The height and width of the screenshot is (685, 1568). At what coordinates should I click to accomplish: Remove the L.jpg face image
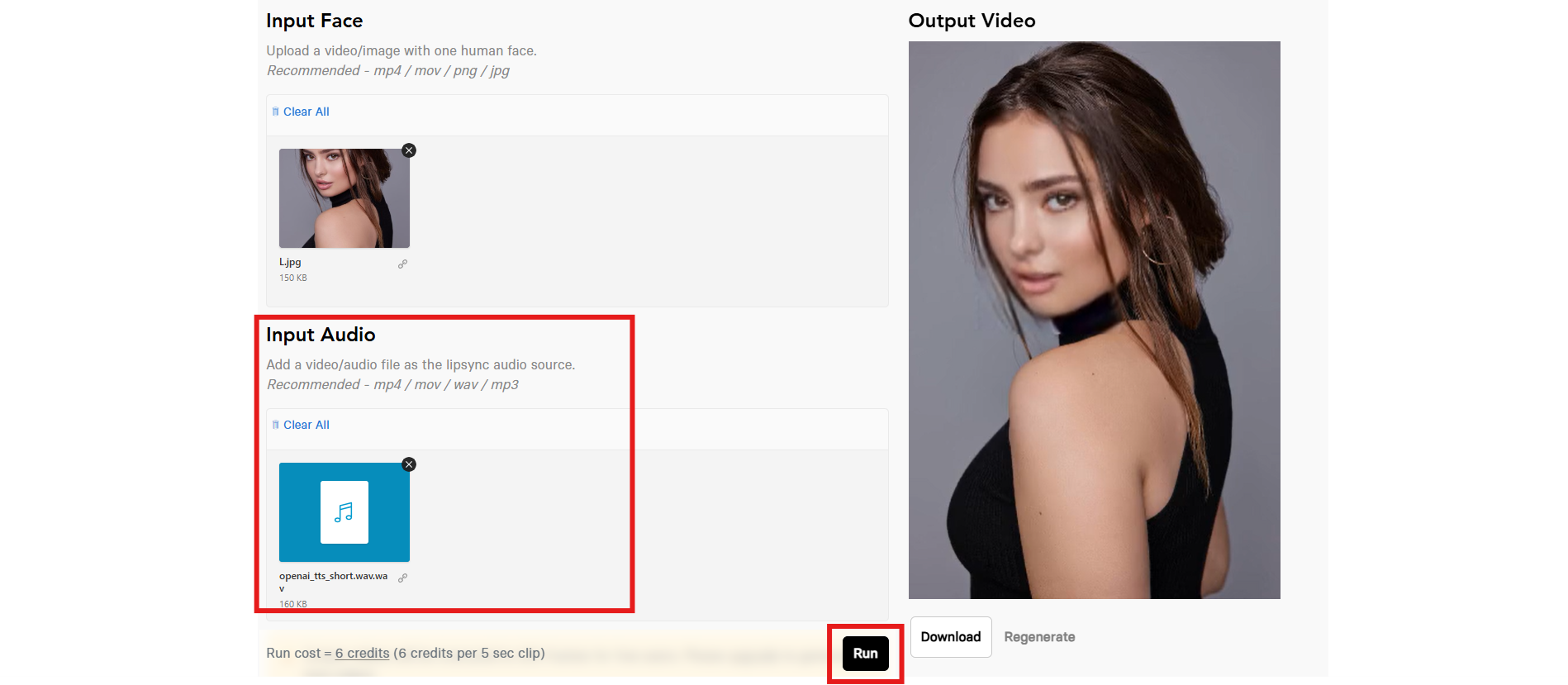point(409,150)
